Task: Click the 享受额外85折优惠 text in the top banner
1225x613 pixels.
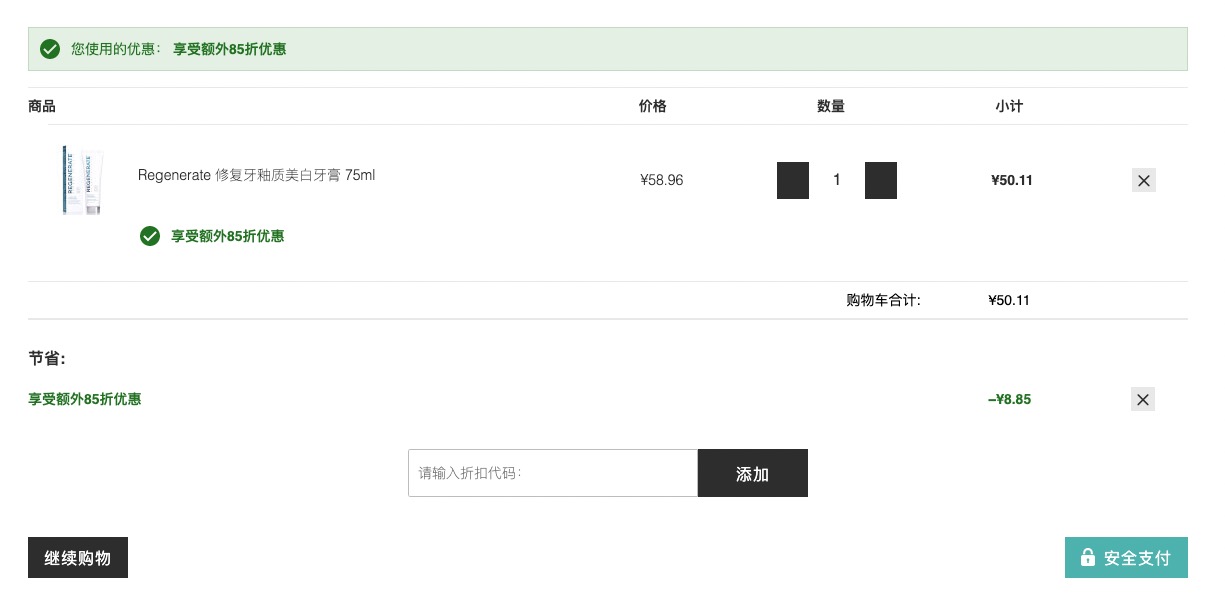Action: click(x=230, y=49)
